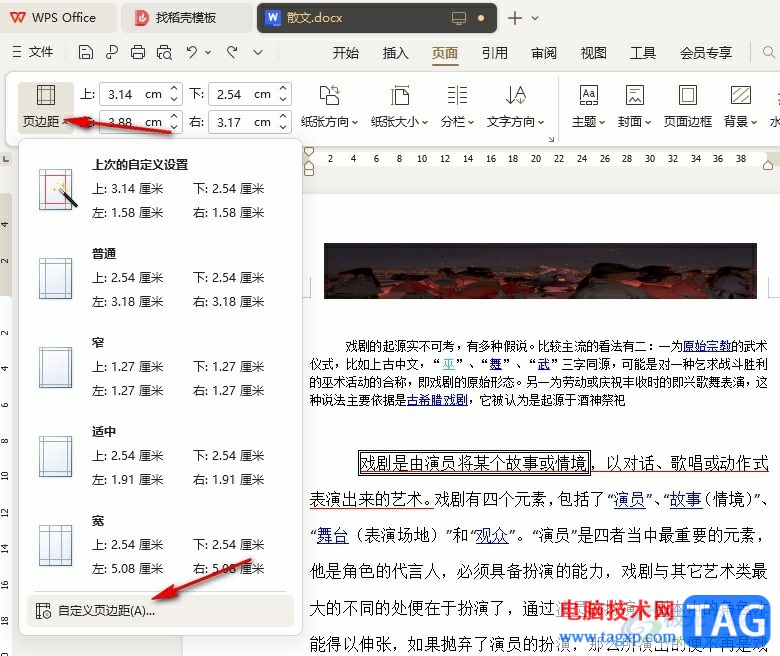This screenshot has height=656, width=780.
Task: Select the 散文.docx document tab
Action: [x=377, y=18]
